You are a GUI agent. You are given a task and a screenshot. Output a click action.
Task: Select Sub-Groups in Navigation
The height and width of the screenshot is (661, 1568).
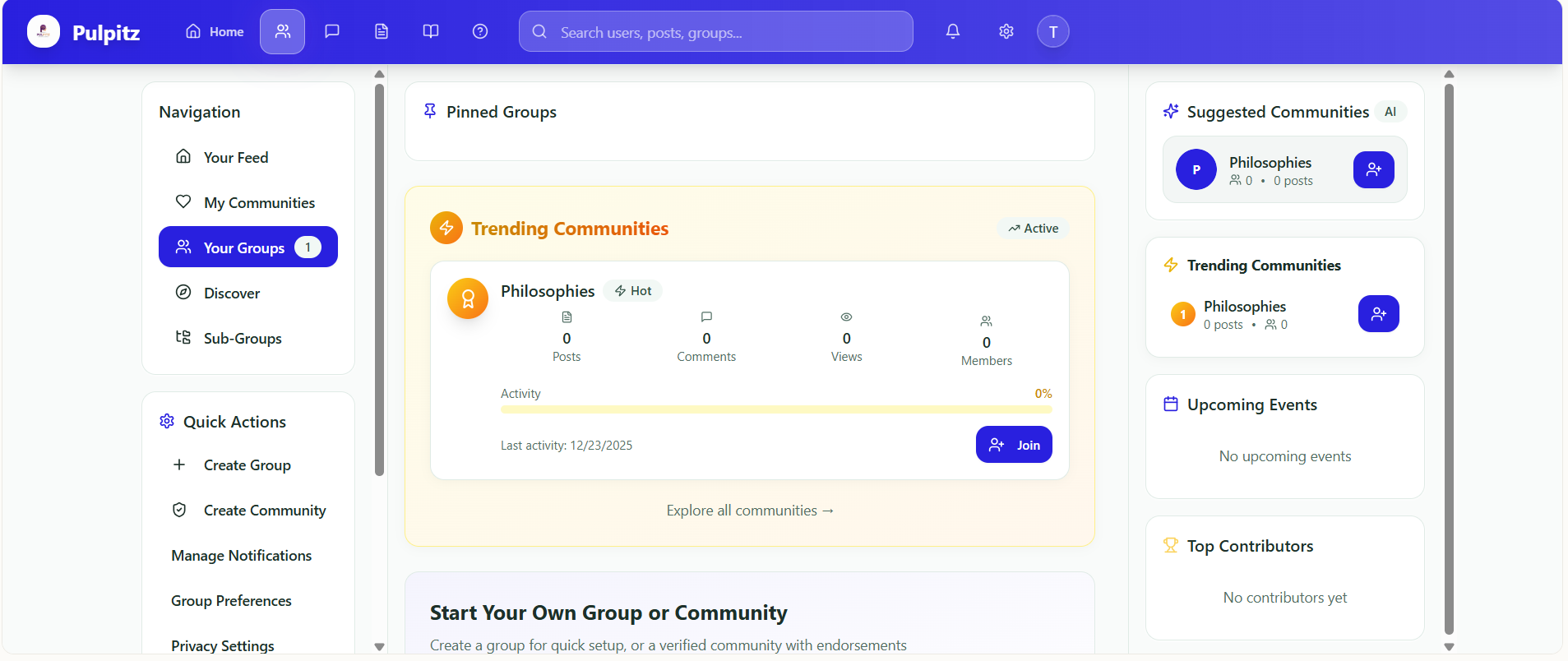point(248,338)
